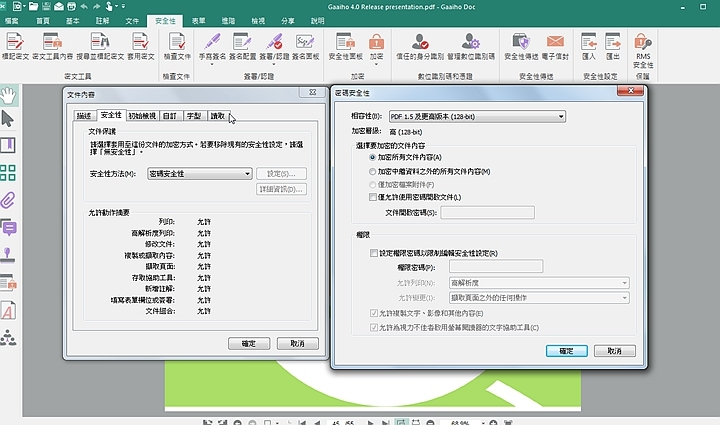Viewport: 720px width, 425px height.
Task: Open the 檔案 file menu tab
Action: pos(11,21)
